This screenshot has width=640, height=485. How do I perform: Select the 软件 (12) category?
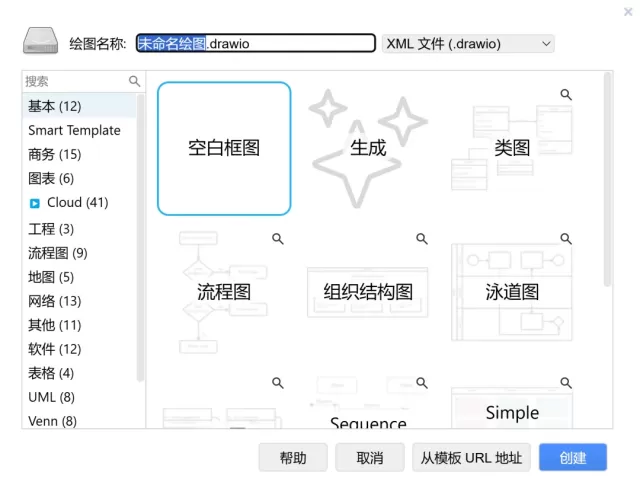[79, 349]
